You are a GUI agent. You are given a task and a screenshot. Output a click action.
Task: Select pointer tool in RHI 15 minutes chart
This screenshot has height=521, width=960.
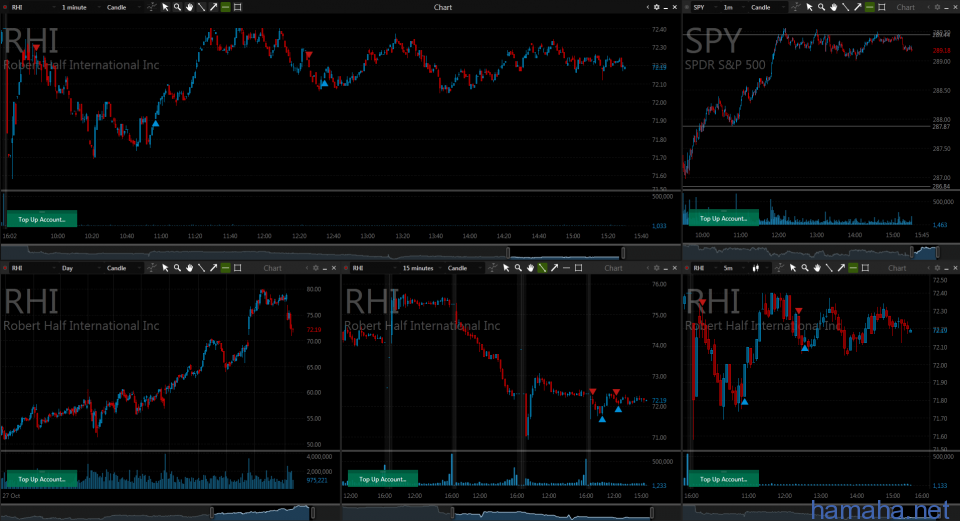(x=506, y=268)
